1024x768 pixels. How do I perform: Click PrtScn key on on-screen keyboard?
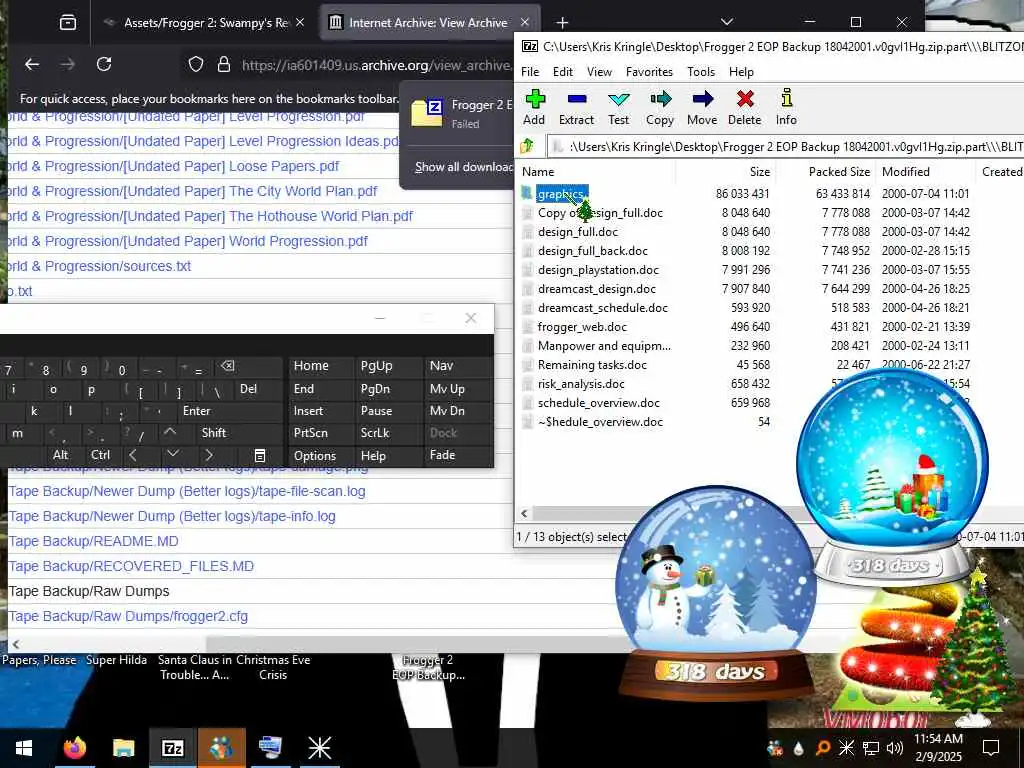click(321, 433)
